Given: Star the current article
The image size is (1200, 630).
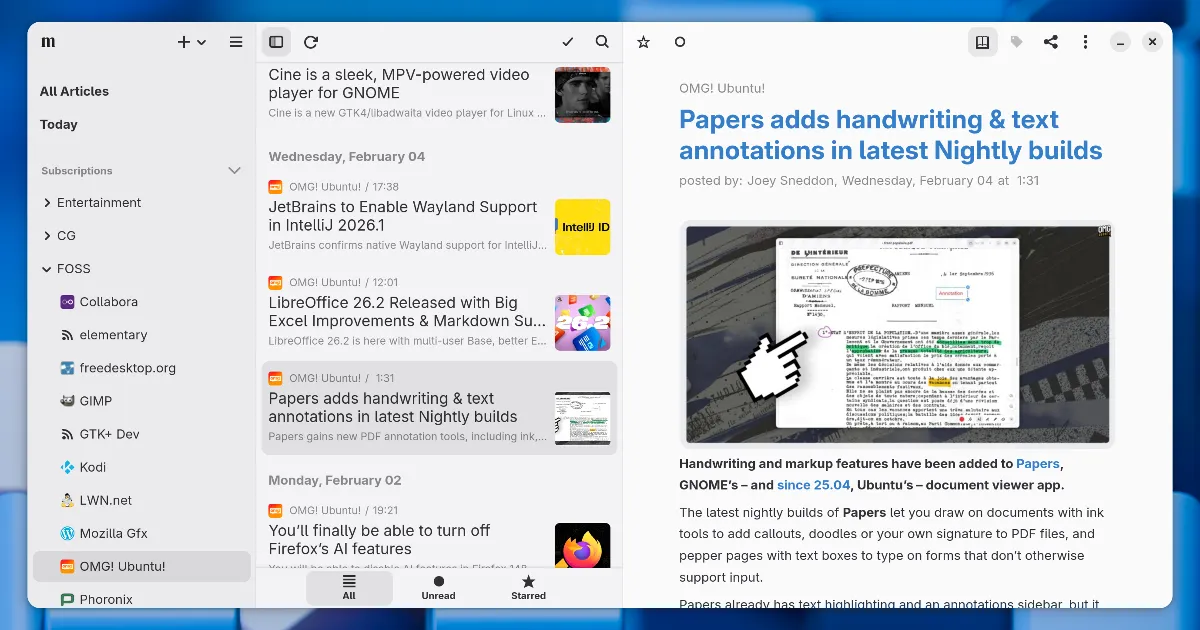Looking at the screenshot, I should [x=644, y=42].
